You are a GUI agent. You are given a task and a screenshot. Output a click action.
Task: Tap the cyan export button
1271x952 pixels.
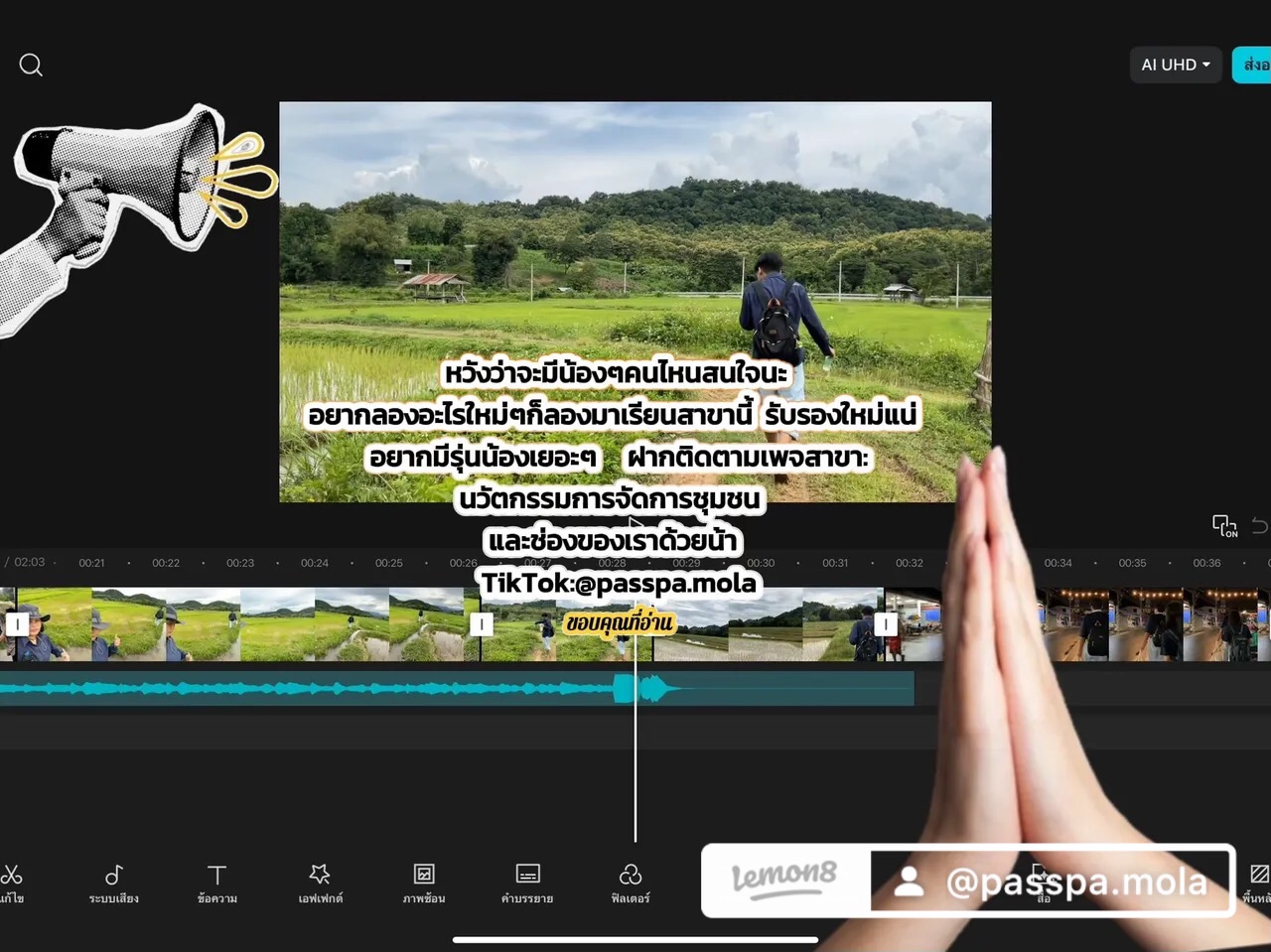coord(1252,65)
